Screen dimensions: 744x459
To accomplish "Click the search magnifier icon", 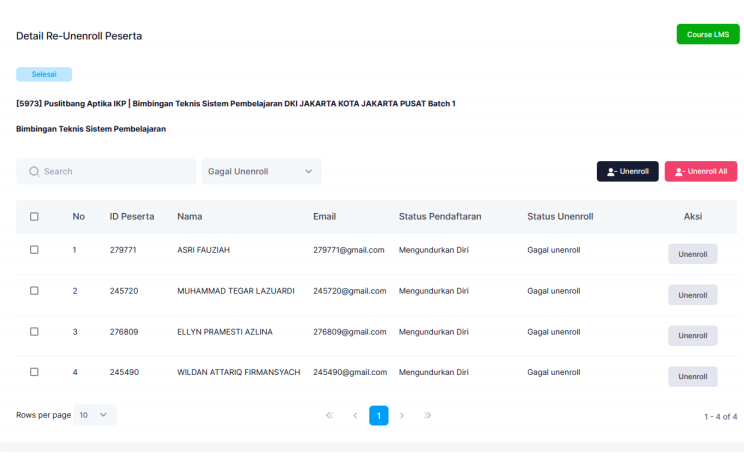I will point(34,172).
